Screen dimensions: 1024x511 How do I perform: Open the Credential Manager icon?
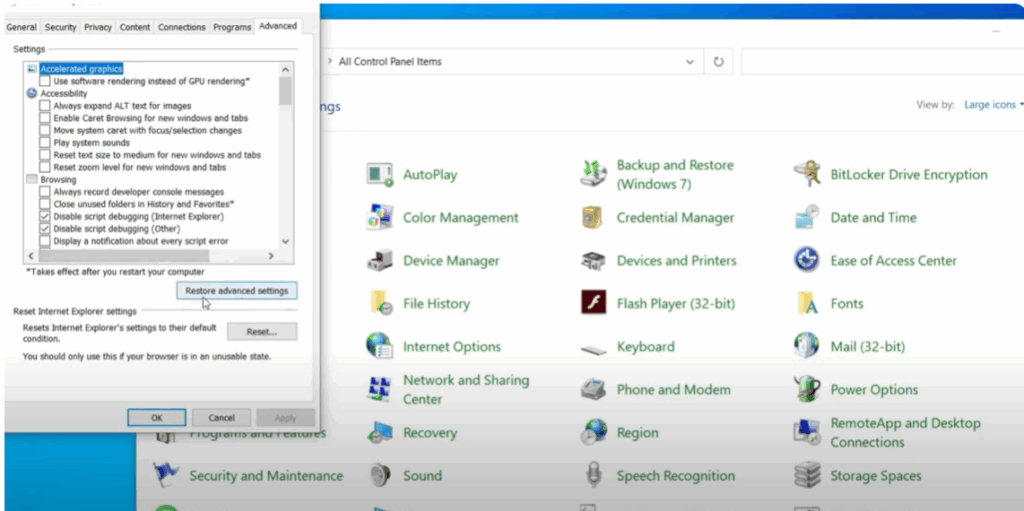pos(594,218)
